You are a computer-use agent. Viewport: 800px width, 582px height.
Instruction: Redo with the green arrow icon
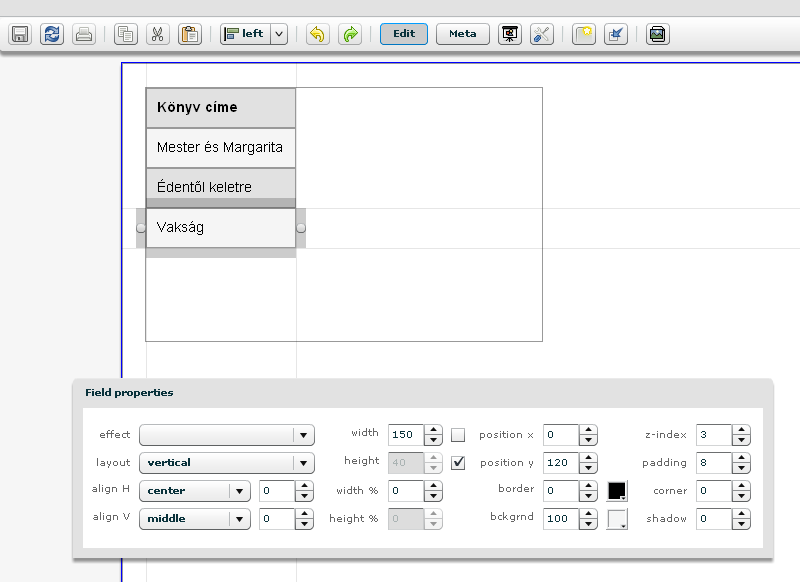pyautogui.click(x=349, y=34)
